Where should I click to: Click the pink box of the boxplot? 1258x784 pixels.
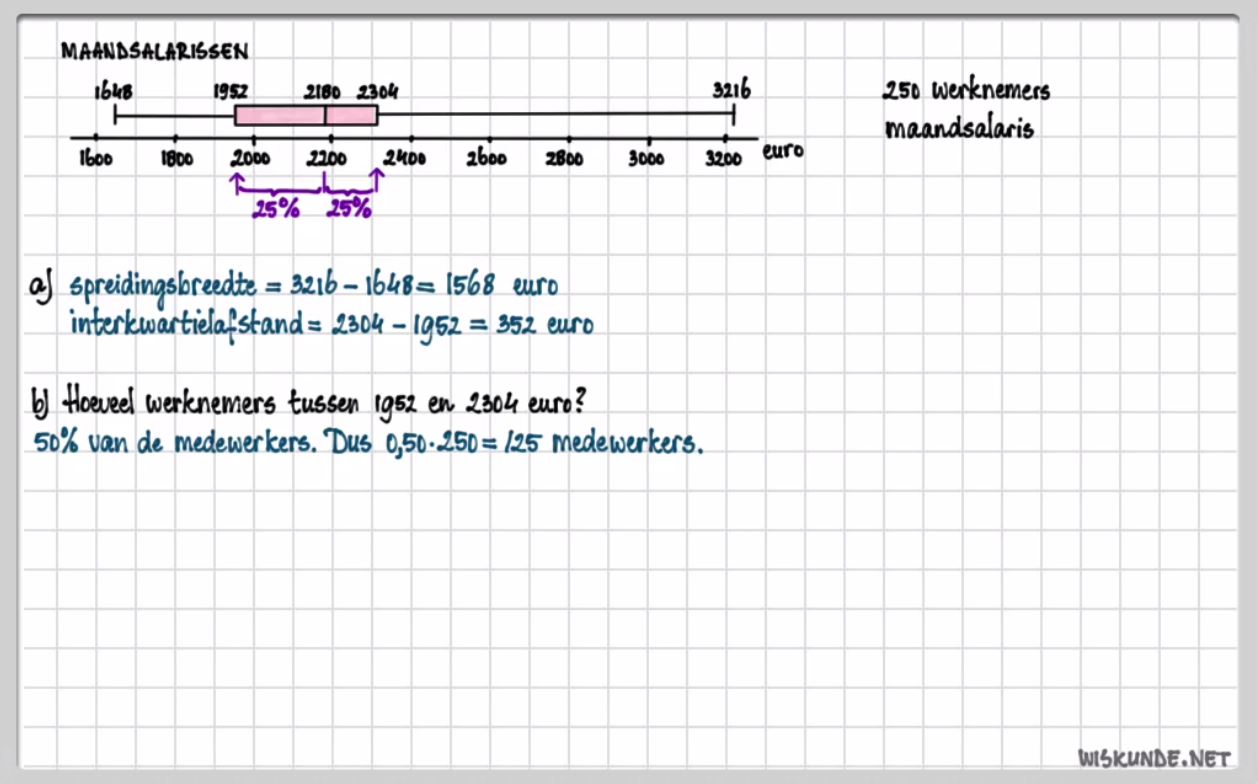tap(306, 115)
